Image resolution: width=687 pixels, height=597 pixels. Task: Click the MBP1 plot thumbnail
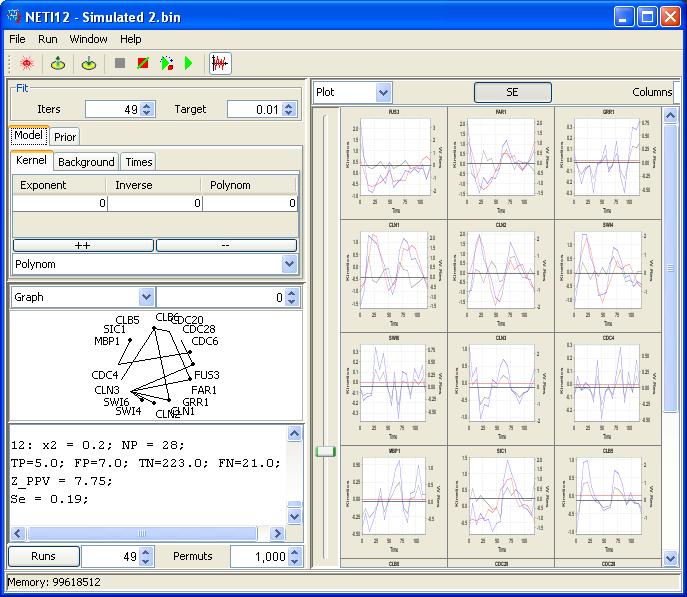tap(394, 502)
